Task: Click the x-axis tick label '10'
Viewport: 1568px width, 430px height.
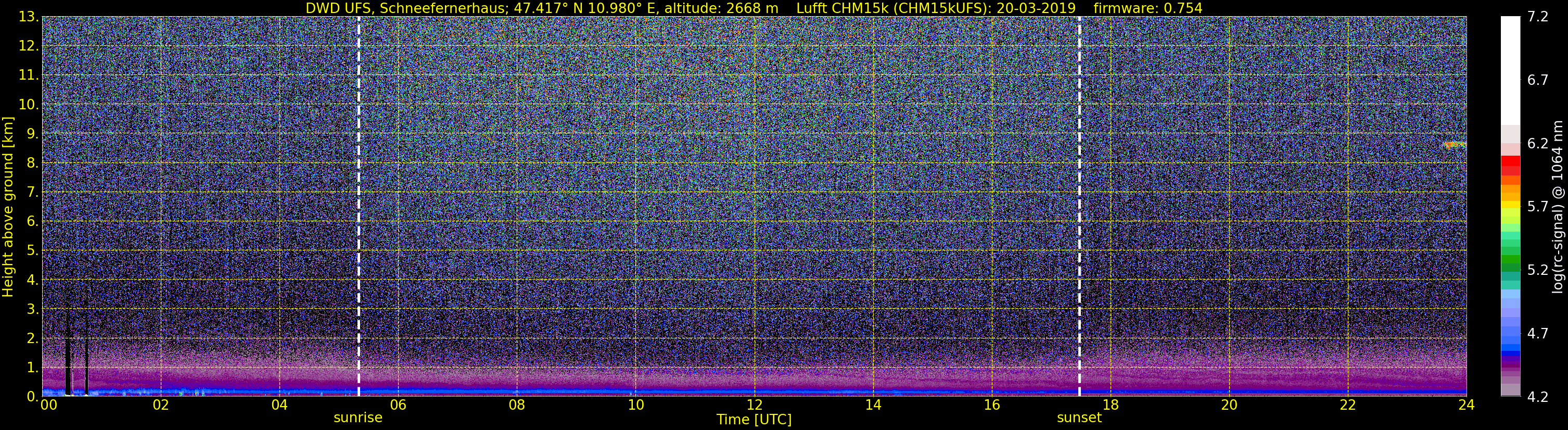Action: tap(635, 406)
